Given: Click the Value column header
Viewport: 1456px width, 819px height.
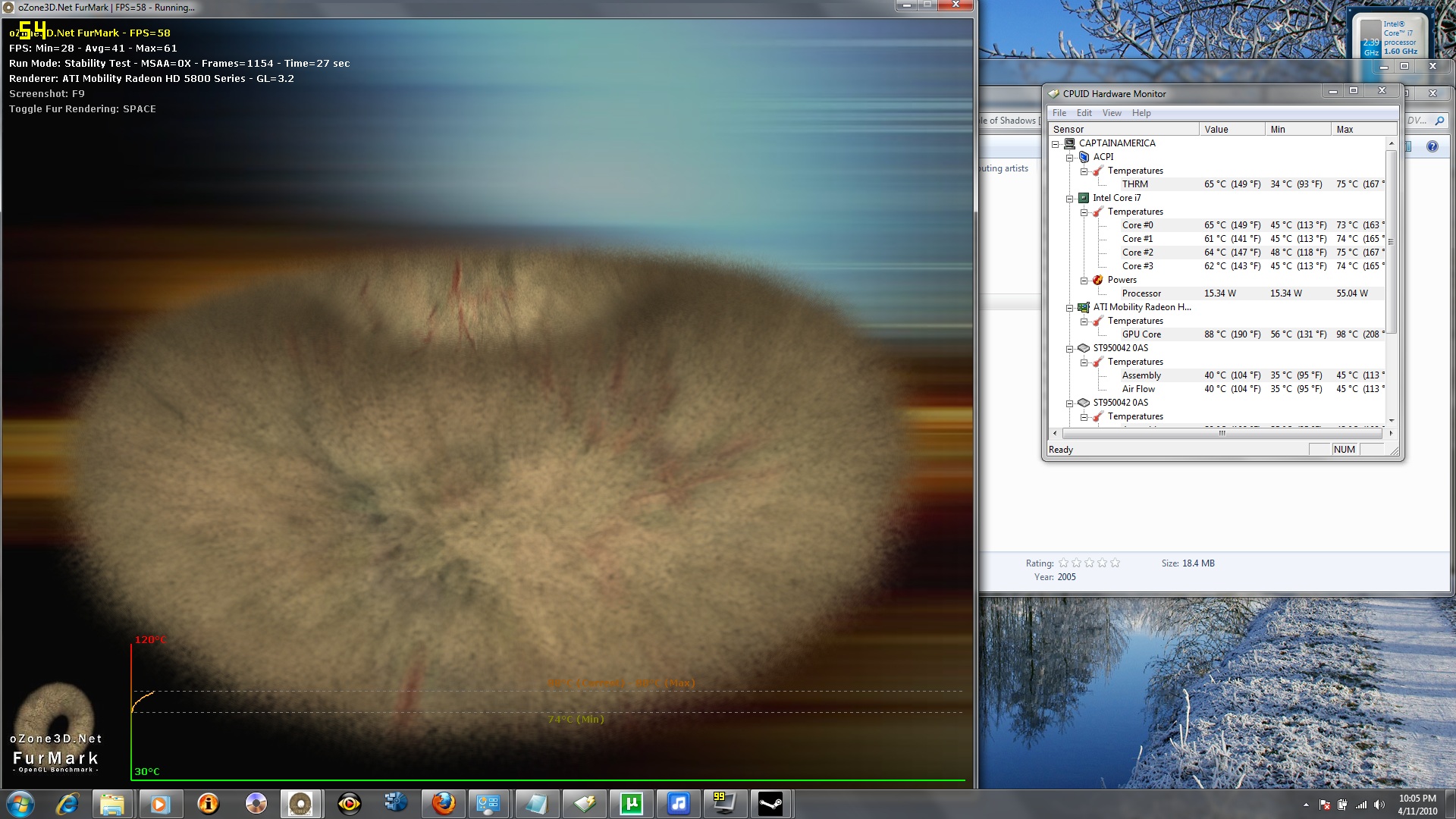Looking at the screenshot, I should click(1232, 130).
